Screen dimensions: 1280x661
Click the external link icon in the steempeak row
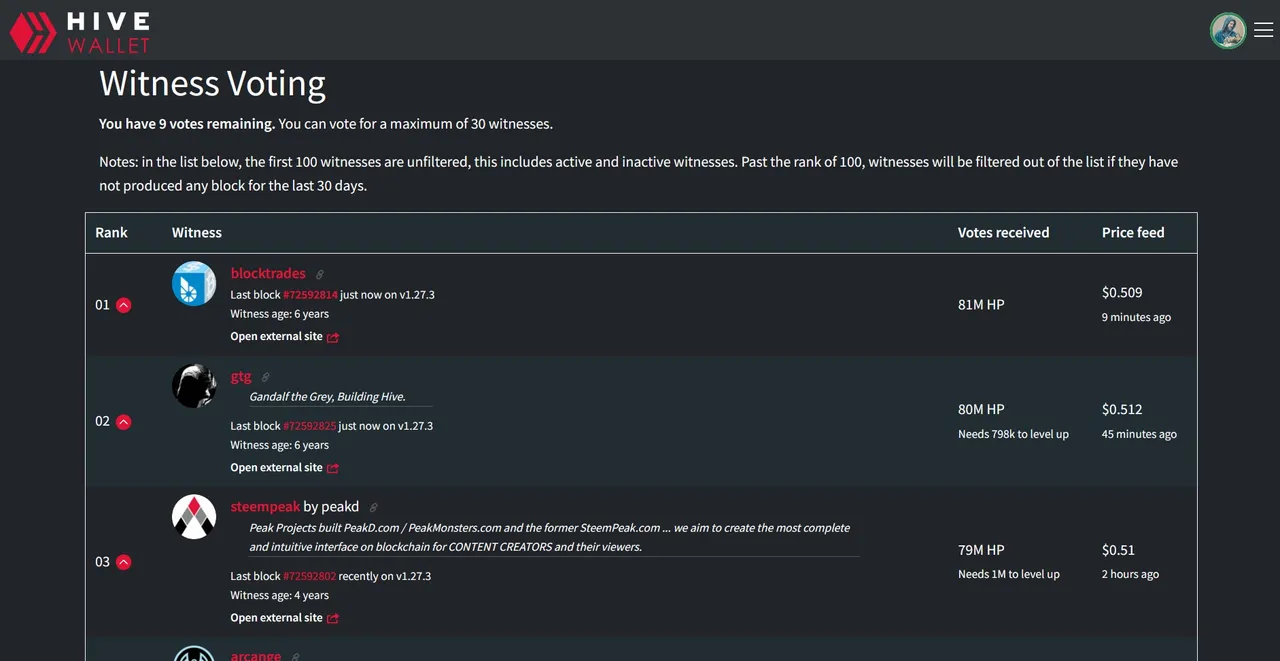point(333,618)
